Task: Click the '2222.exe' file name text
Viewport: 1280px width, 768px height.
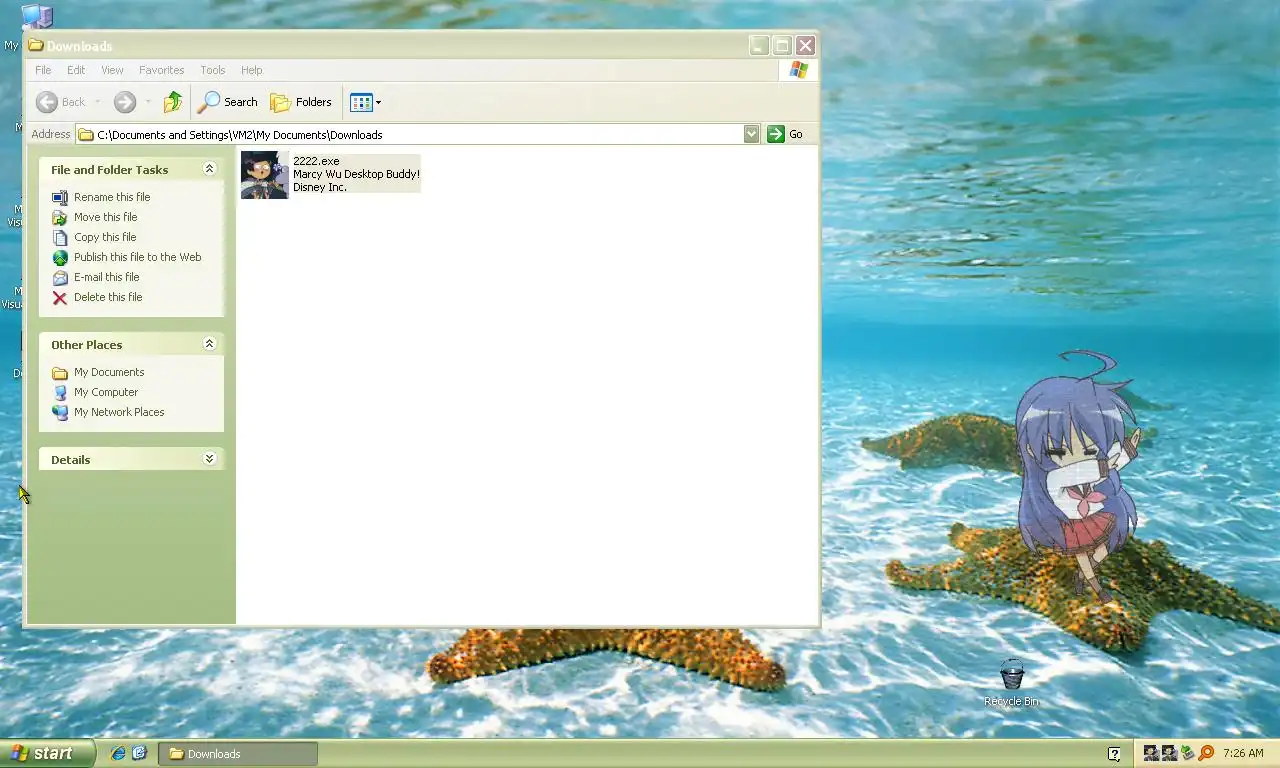Action: point(316,161)
